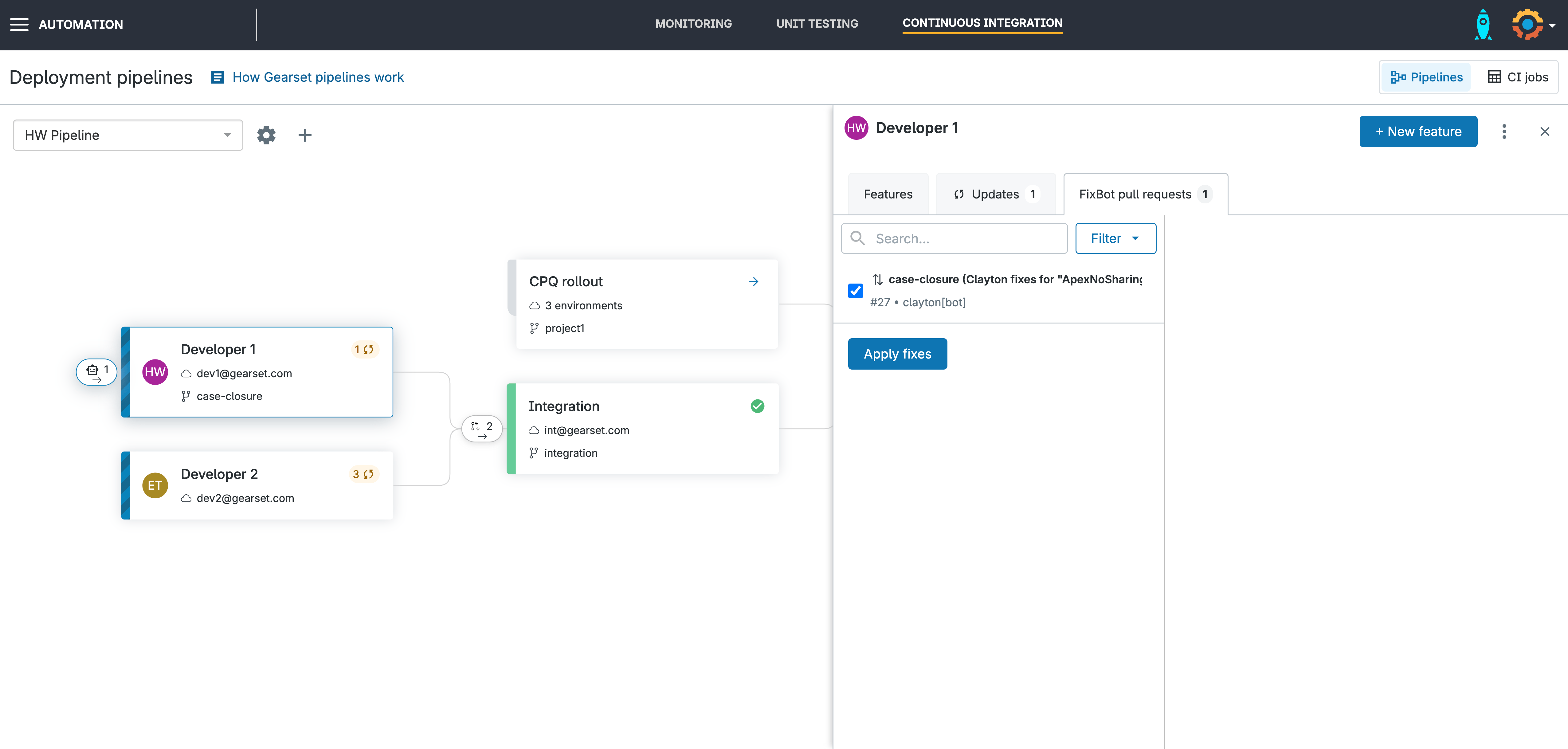Click the CPQ rollout arrow icon
This screenshot has width=1568, height=749.
[x=754, y=281]
